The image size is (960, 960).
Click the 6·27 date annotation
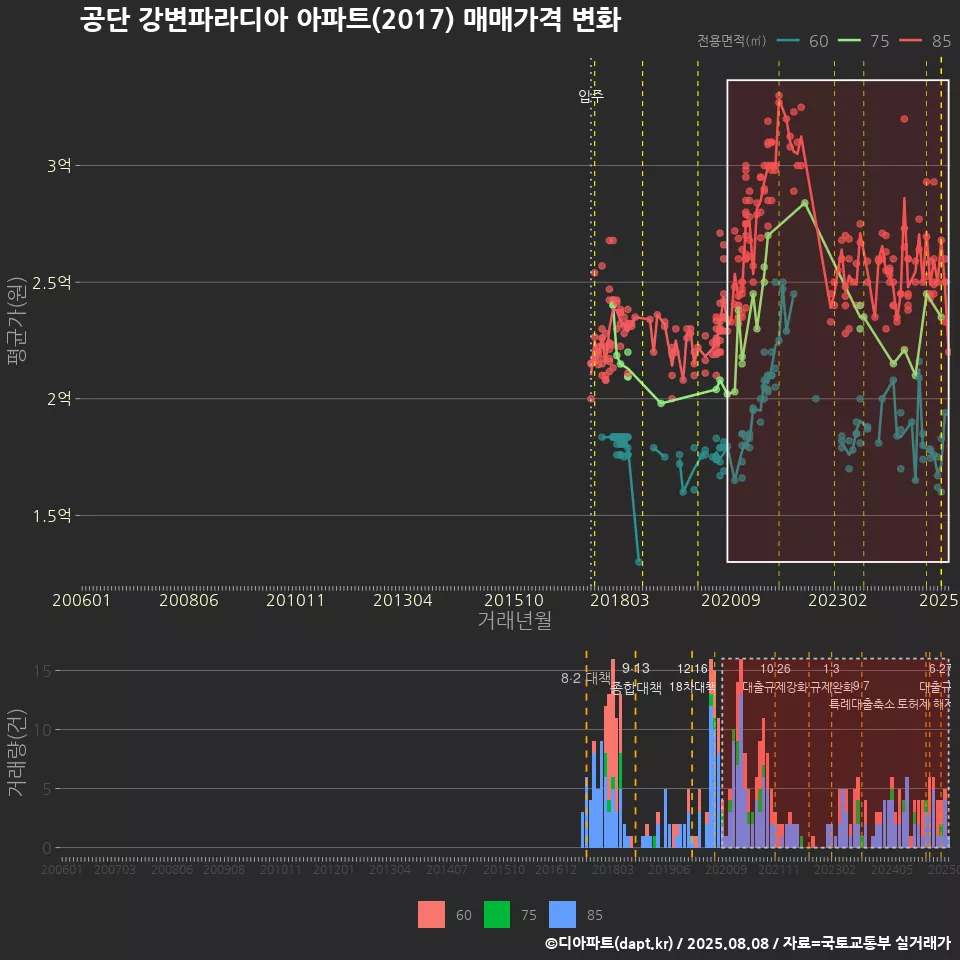[x=940, y=669]
